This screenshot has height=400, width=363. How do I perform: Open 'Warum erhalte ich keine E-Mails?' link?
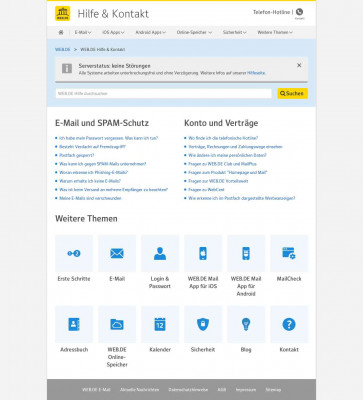coord(90,181)
